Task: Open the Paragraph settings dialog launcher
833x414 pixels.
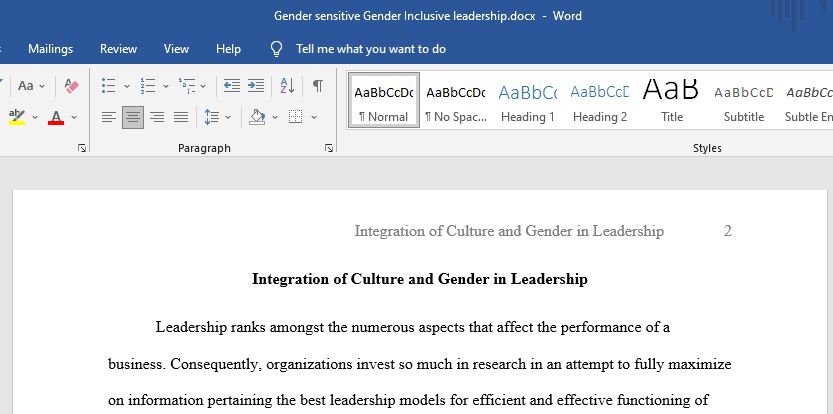Action: click(x=329, y=148)
